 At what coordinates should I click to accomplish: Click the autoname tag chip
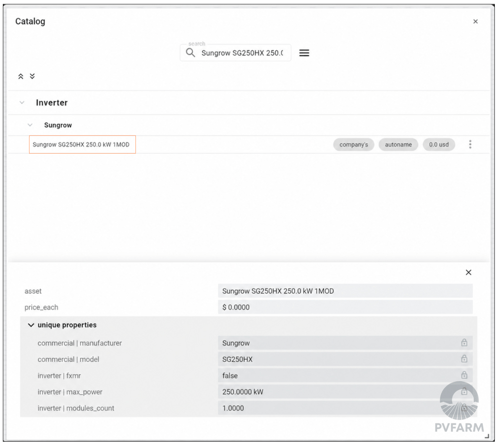pos(398,145)
